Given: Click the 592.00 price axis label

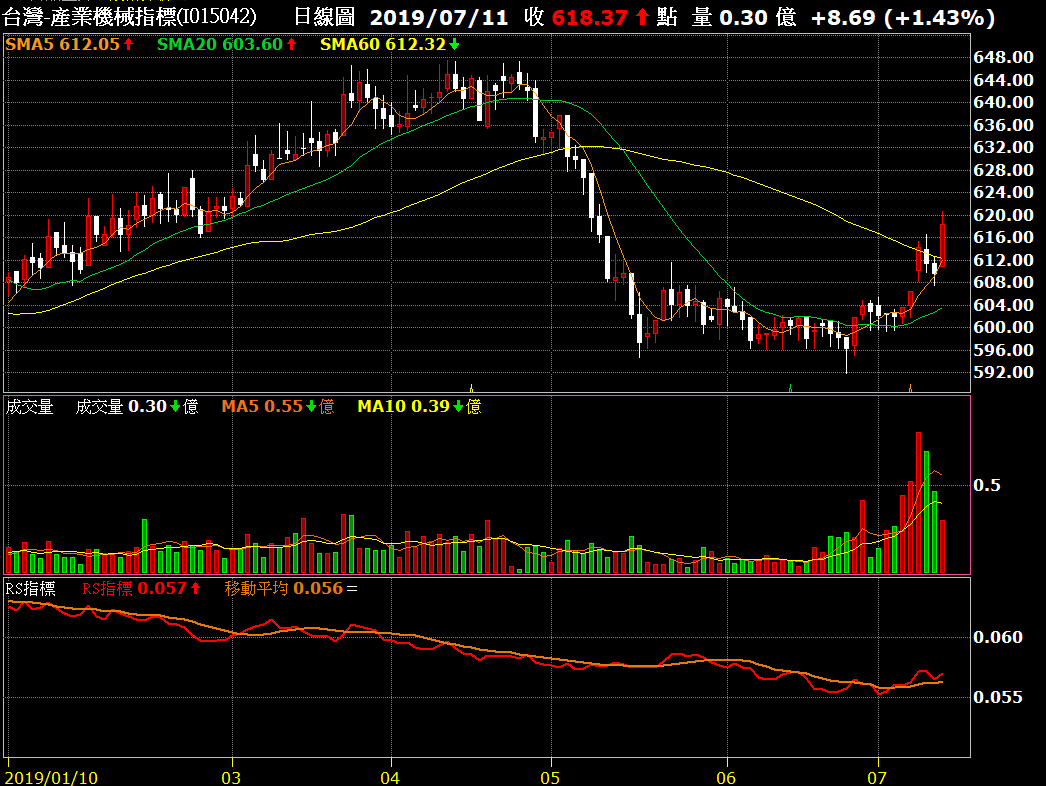Looking at the screenshot, I should [1003, 372].
